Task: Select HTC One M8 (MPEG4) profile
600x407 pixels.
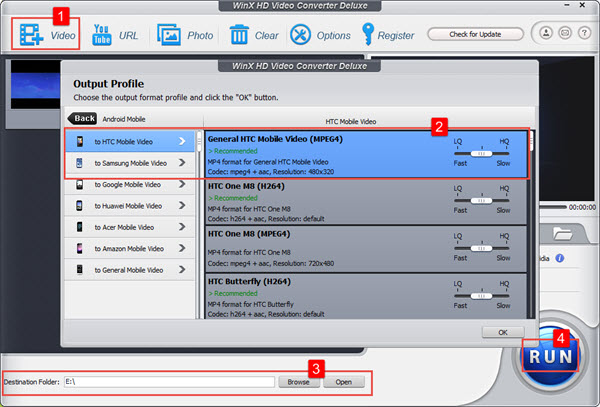Action: point(366,249)
